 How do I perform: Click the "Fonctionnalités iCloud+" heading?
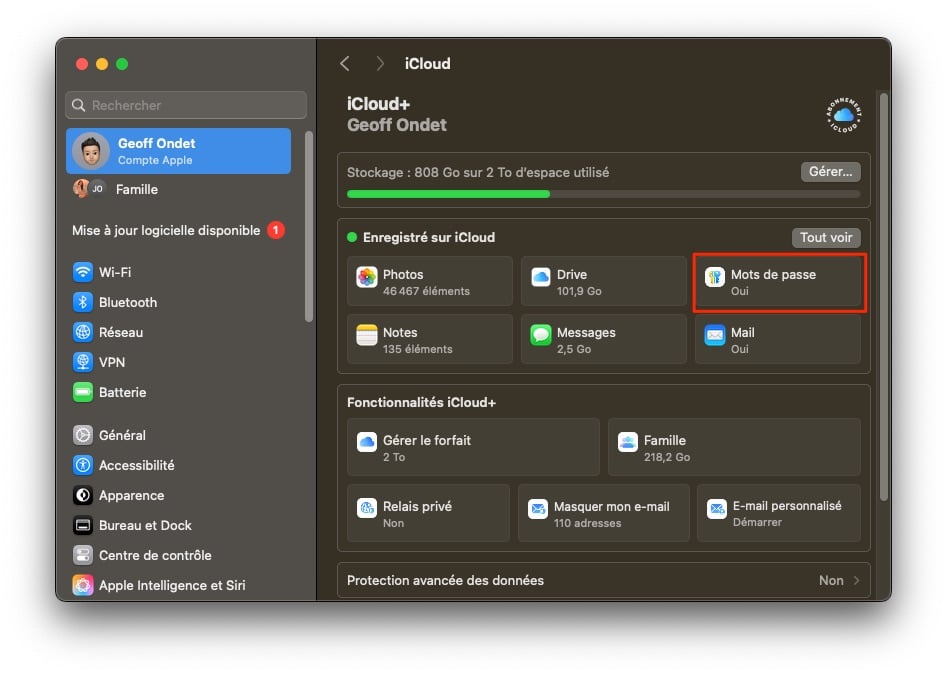coord(421,402)
